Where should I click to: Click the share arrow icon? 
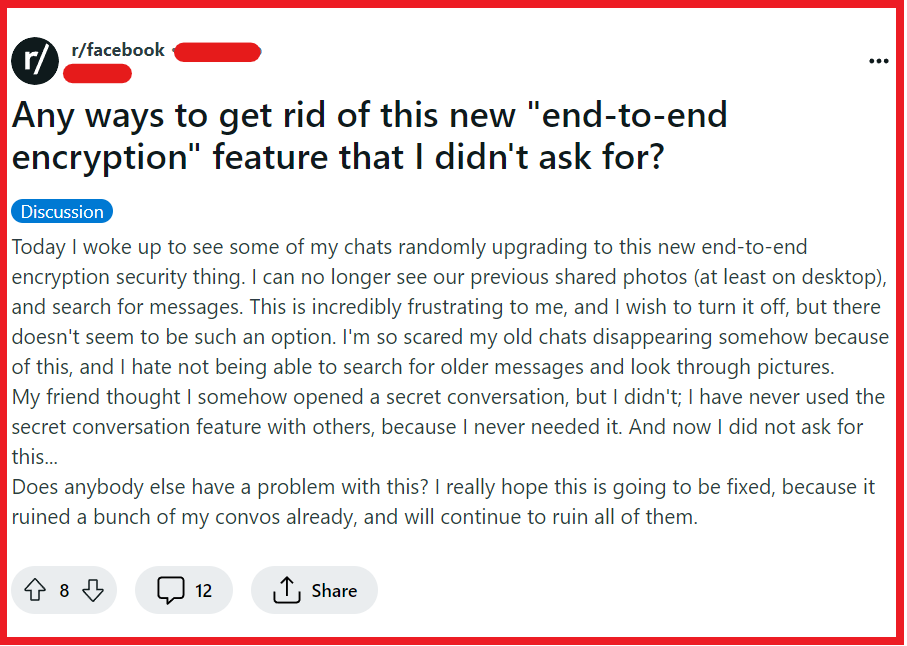[x=286, y=590]
